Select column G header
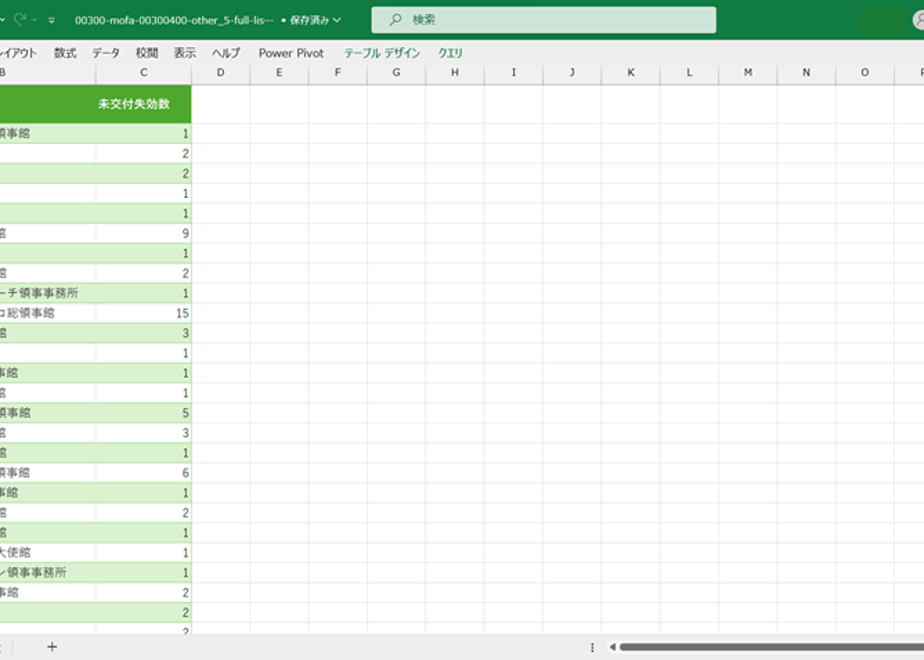 pos(396,72)
